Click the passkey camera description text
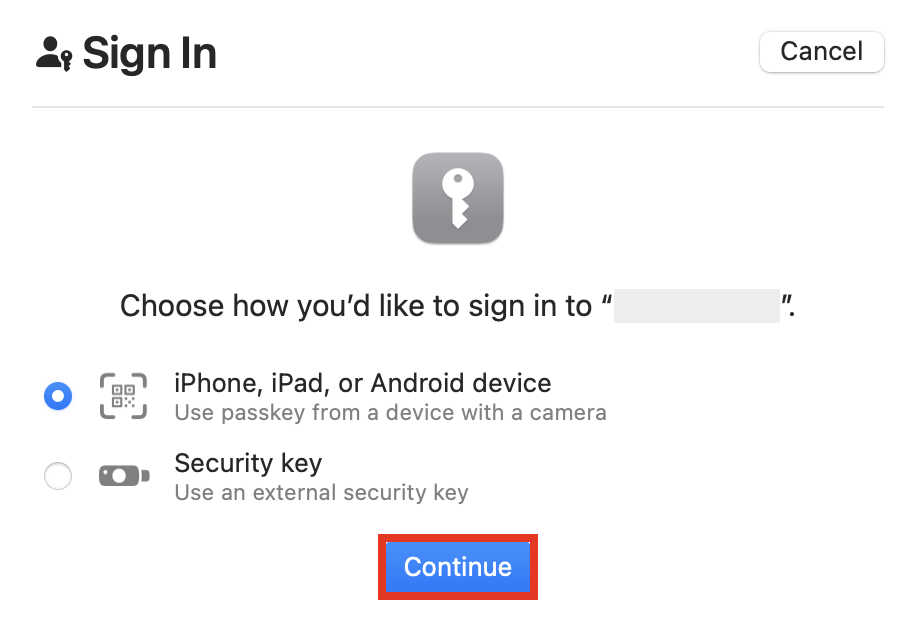Viewport: 916px width, 640px height. point(390,412)
